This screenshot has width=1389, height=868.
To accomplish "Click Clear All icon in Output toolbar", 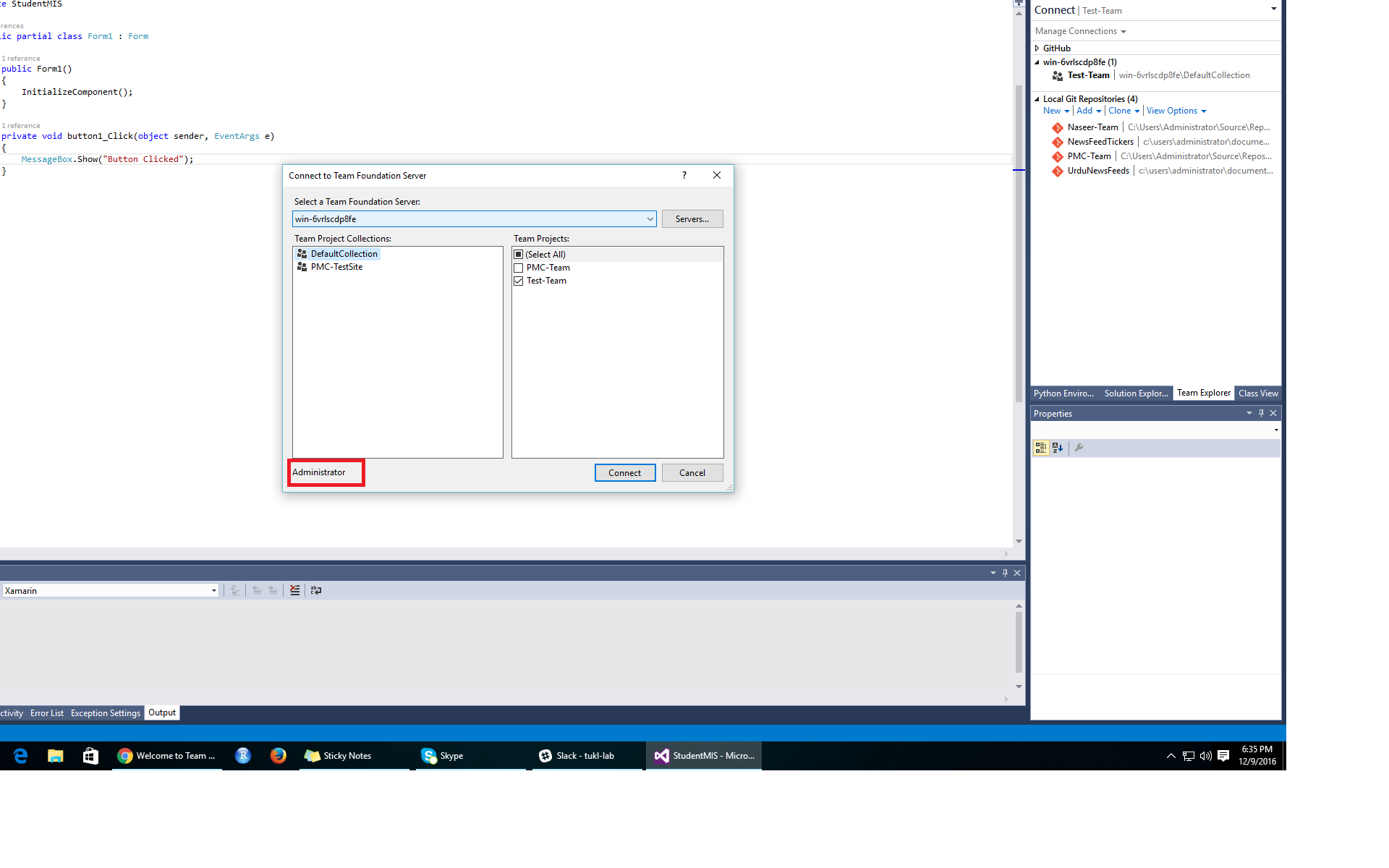I will pos(294,590).
